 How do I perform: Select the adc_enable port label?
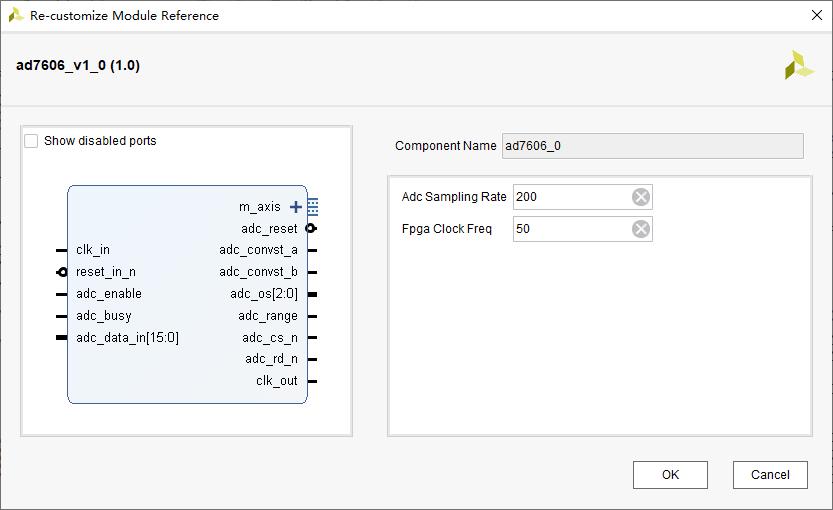pyautogui.click(x=108, y=294)
